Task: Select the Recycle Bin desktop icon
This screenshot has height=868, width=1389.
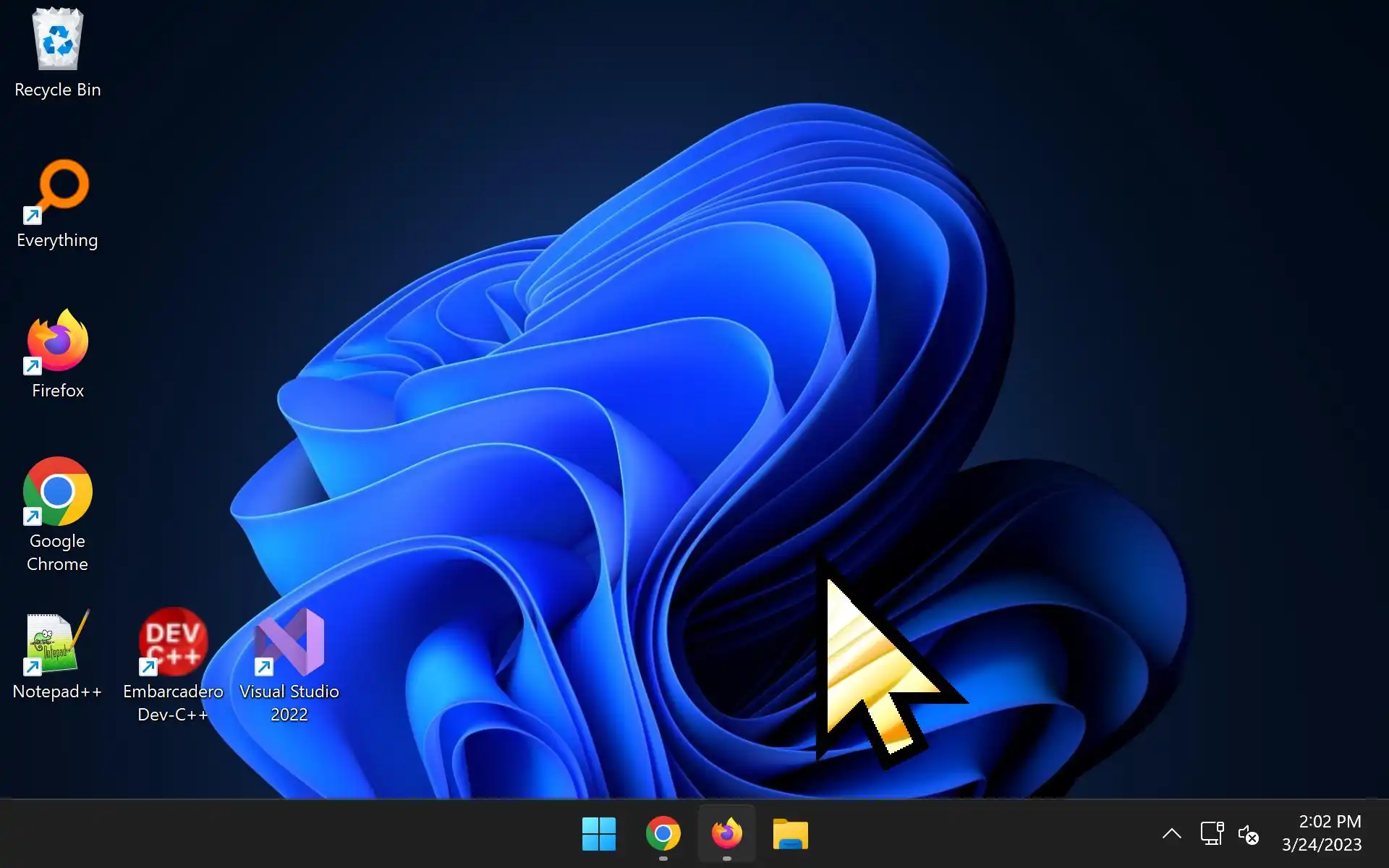Action: tap(58, 40)
